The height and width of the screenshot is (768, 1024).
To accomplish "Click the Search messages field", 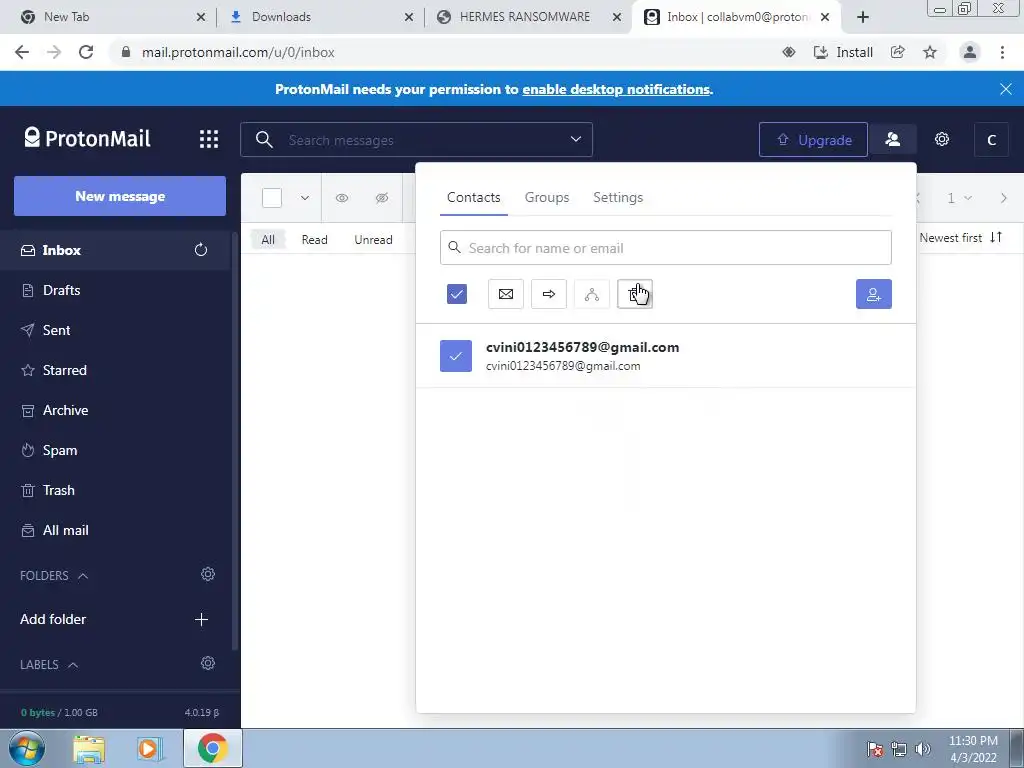I will (x=417, y=140).
